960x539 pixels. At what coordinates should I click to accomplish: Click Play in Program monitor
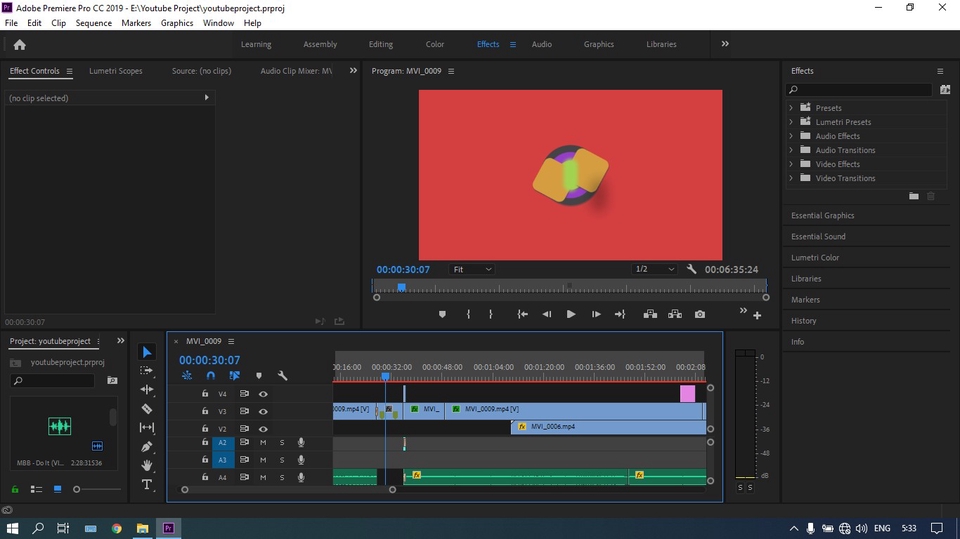coord(571,314)
